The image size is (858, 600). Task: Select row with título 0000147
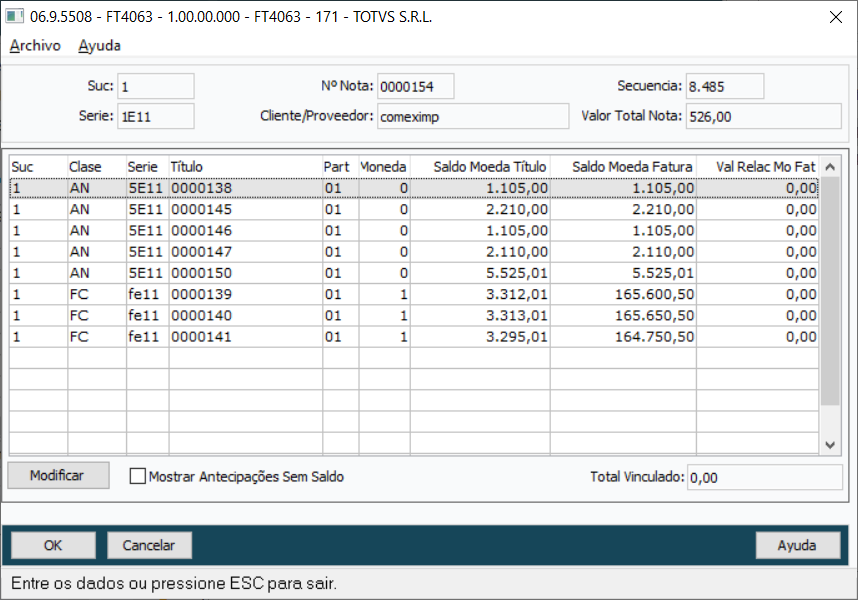(414, 252)
